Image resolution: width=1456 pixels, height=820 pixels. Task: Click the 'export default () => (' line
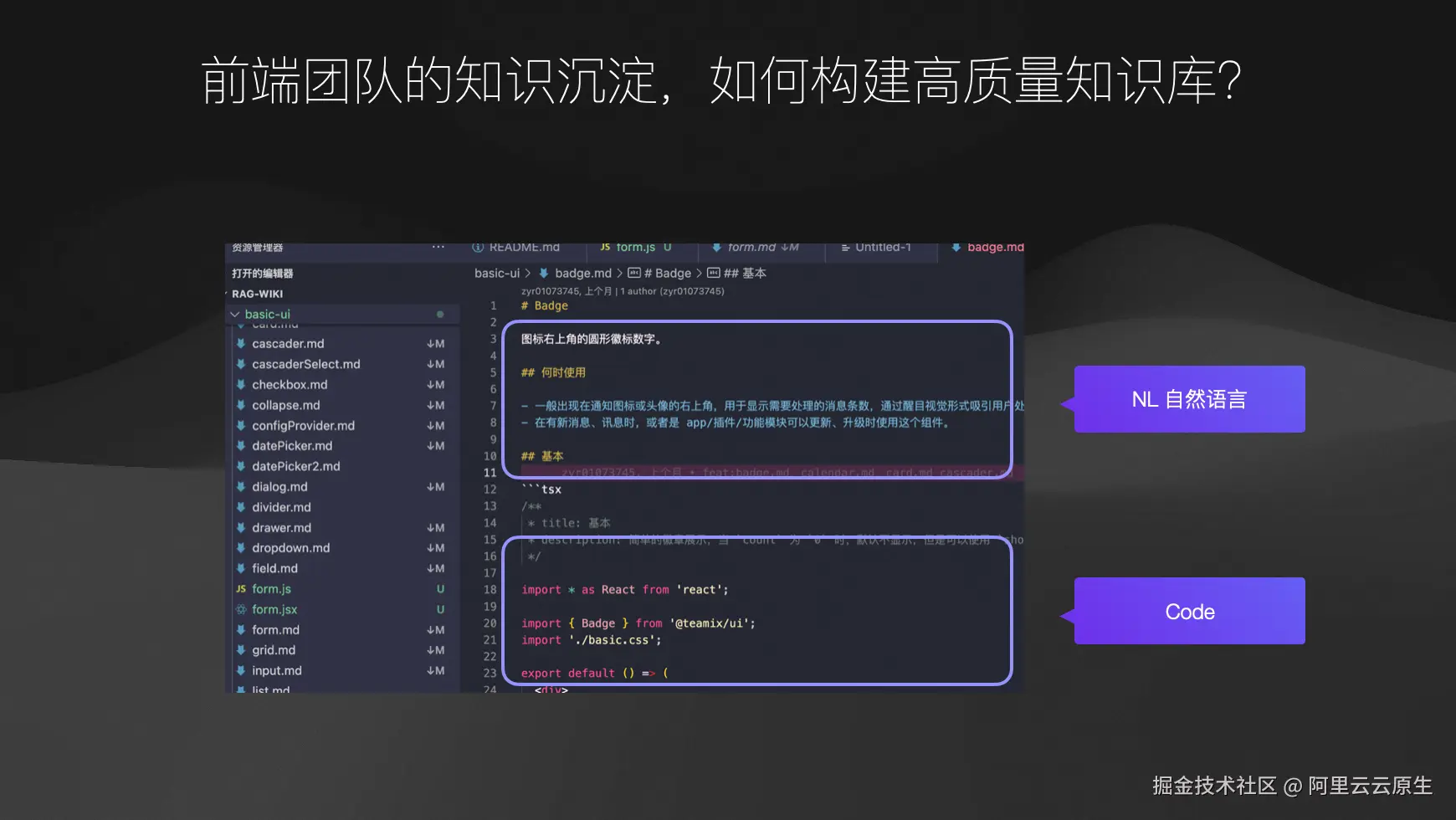point(595,674)
